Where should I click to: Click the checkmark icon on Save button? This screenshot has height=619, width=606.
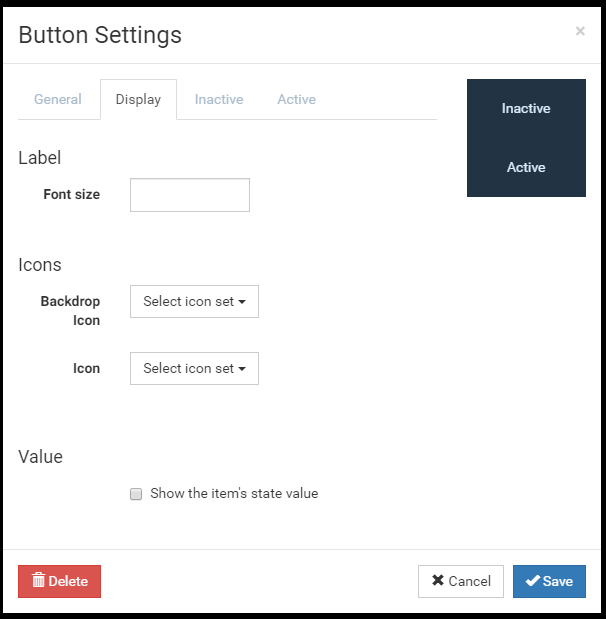pyautogui.click(x=532, y=581)
